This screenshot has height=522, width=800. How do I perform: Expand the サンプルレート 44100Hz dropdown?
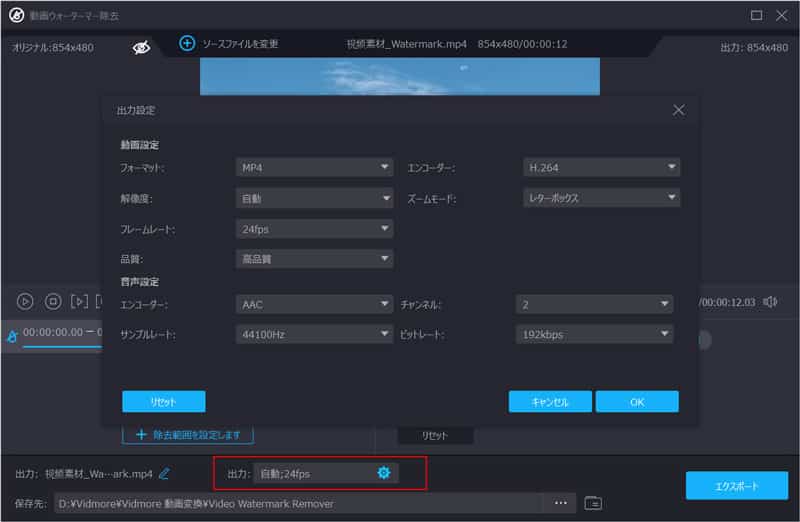coord(314,334)
